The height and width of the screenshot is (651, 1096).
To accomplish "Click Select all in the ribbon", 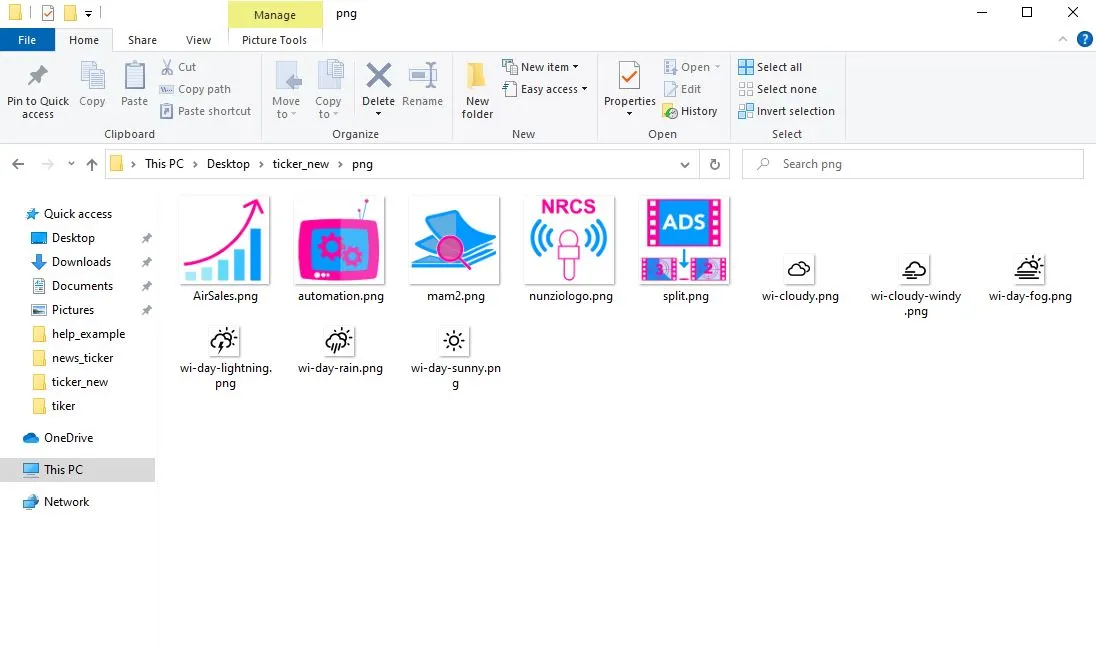I will pyautogui.click(x=770, y=67).
